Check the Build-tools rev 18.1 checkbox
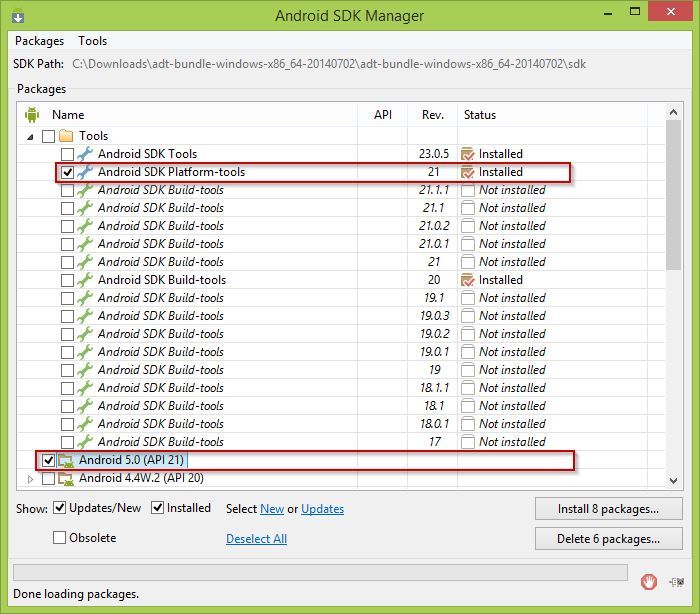The image size is (700, 614). (67, 406)
